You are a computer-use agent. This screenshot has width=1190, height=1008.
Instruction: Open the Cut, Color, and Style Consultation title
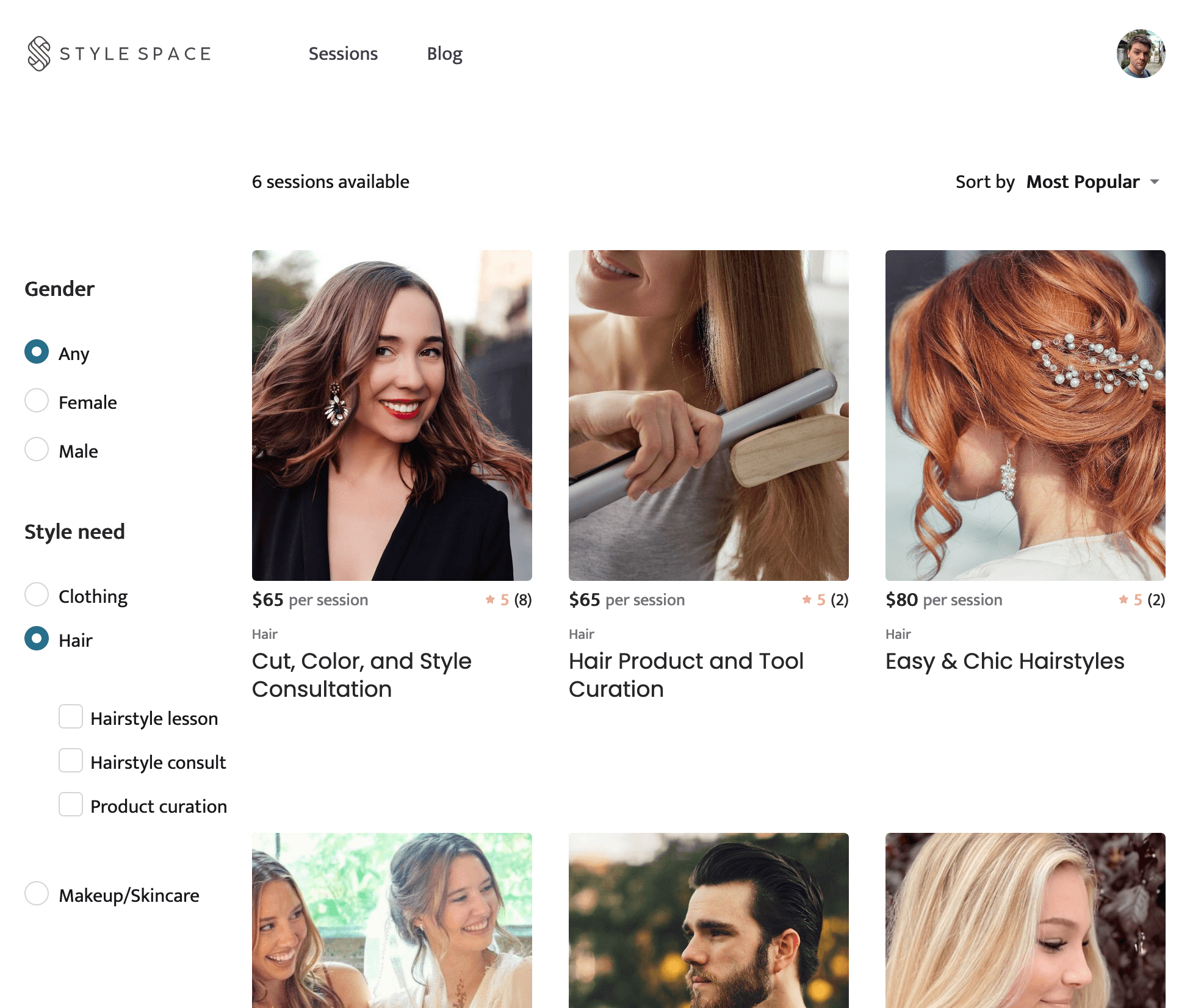(x=361, y=675)
